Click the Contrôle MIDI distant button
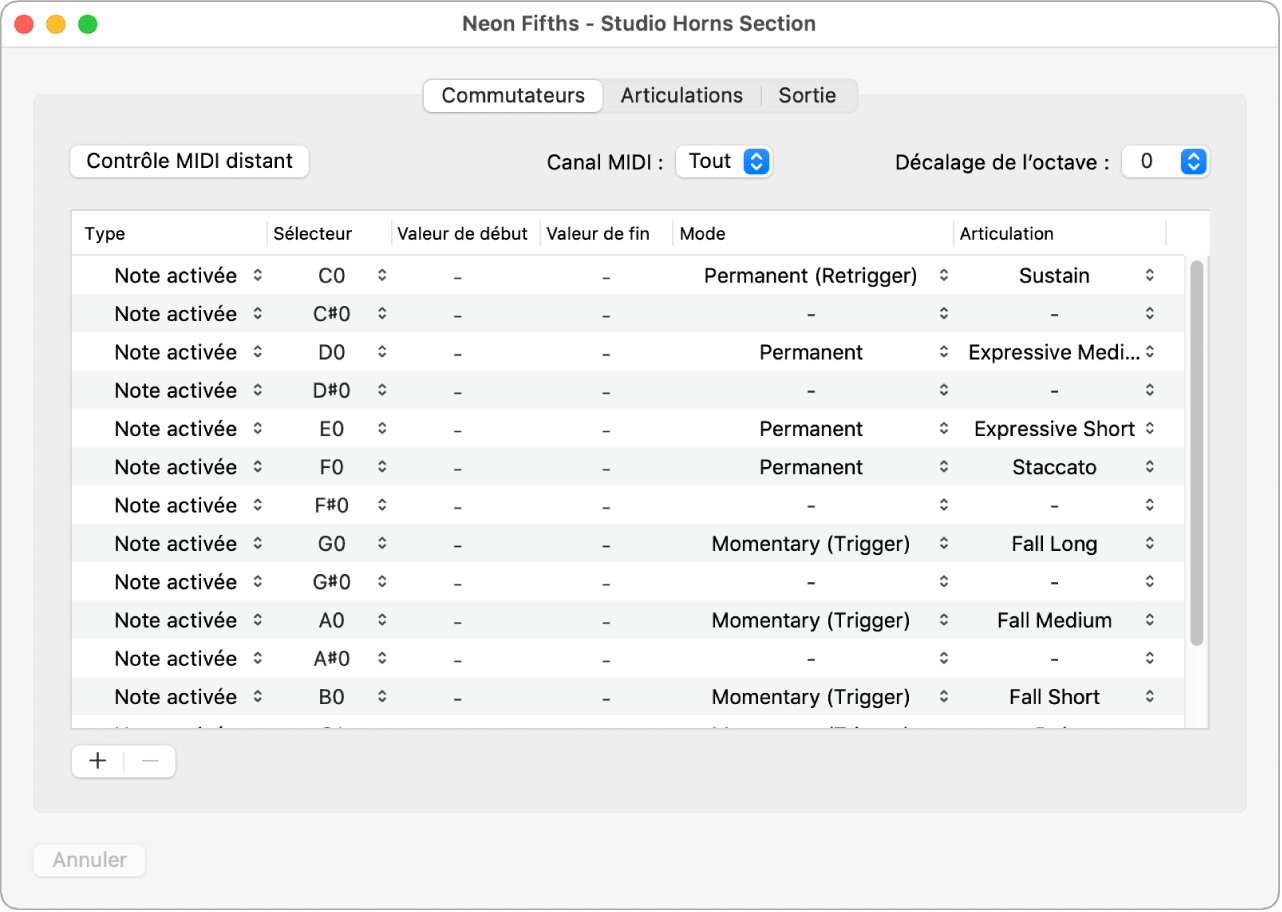Image resolution: width=1282 pixels, height=912 pixels. pyautogui.click(x=190, y=161)
